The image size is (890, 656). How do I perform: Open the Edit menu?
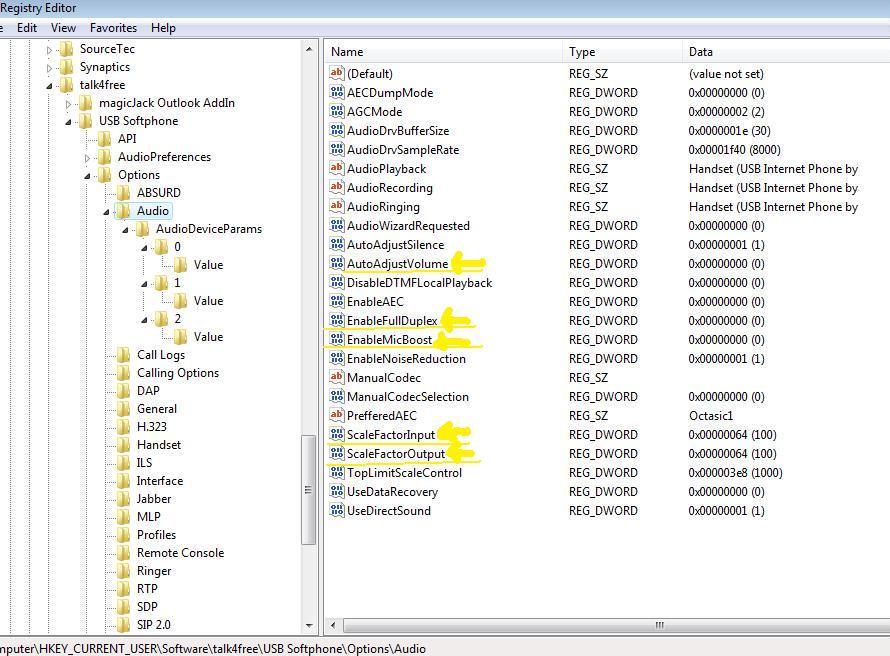coord(27,28)
